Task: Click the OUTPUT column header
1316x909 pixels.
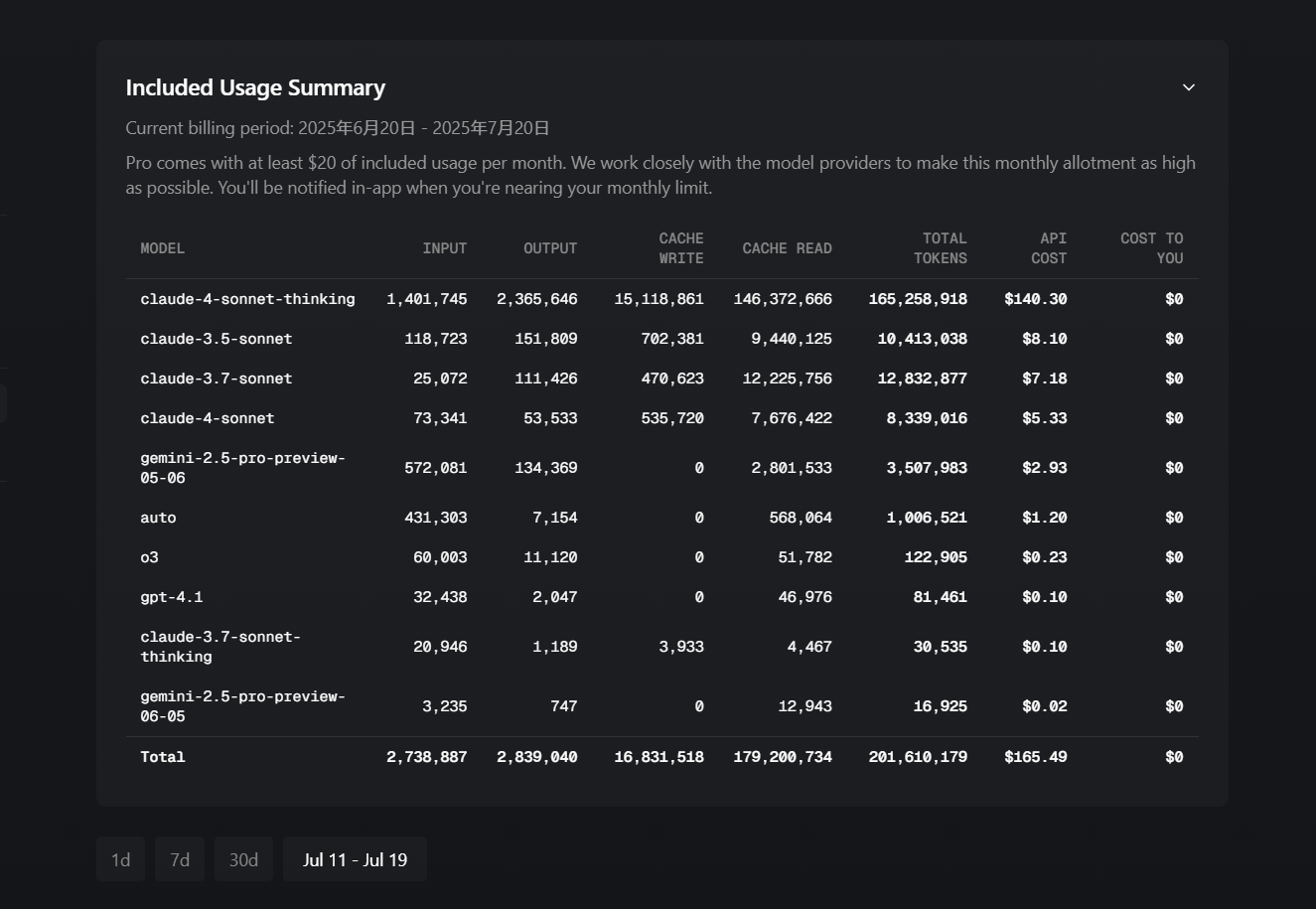Action: coord(550,248)
